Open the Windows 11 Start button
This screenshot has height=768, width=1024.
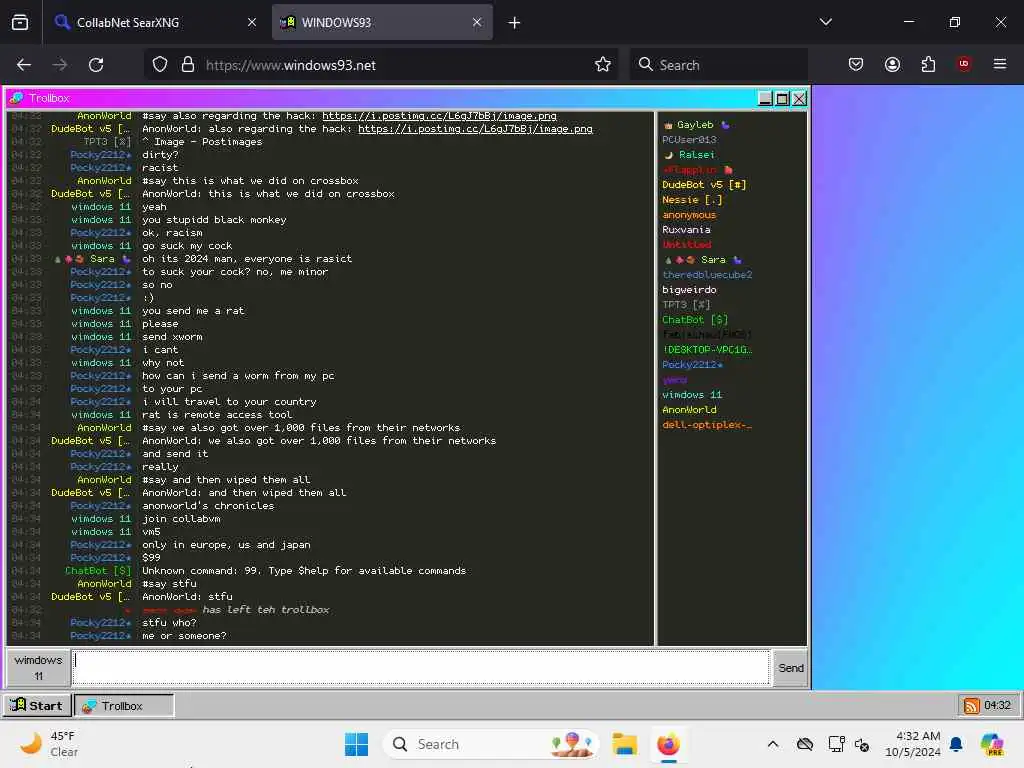click(356, 744)
